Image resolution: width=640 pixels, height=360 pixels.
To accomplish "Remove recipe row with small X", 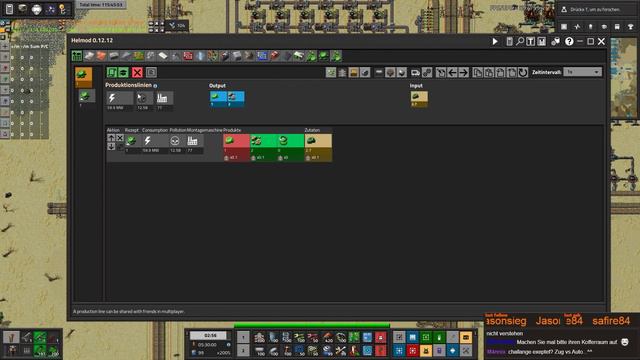I will 120,138.
